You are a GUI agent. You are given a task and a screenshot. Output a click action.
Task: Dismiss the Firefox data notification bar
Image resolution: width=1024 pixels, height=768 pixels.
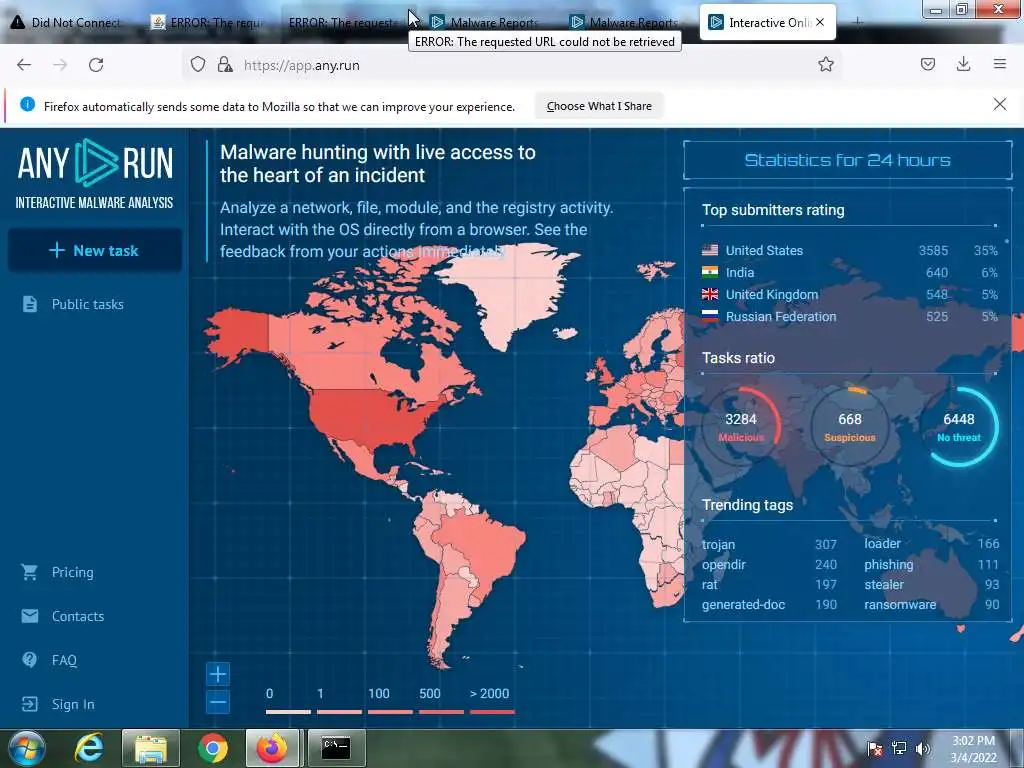[999, 104]
